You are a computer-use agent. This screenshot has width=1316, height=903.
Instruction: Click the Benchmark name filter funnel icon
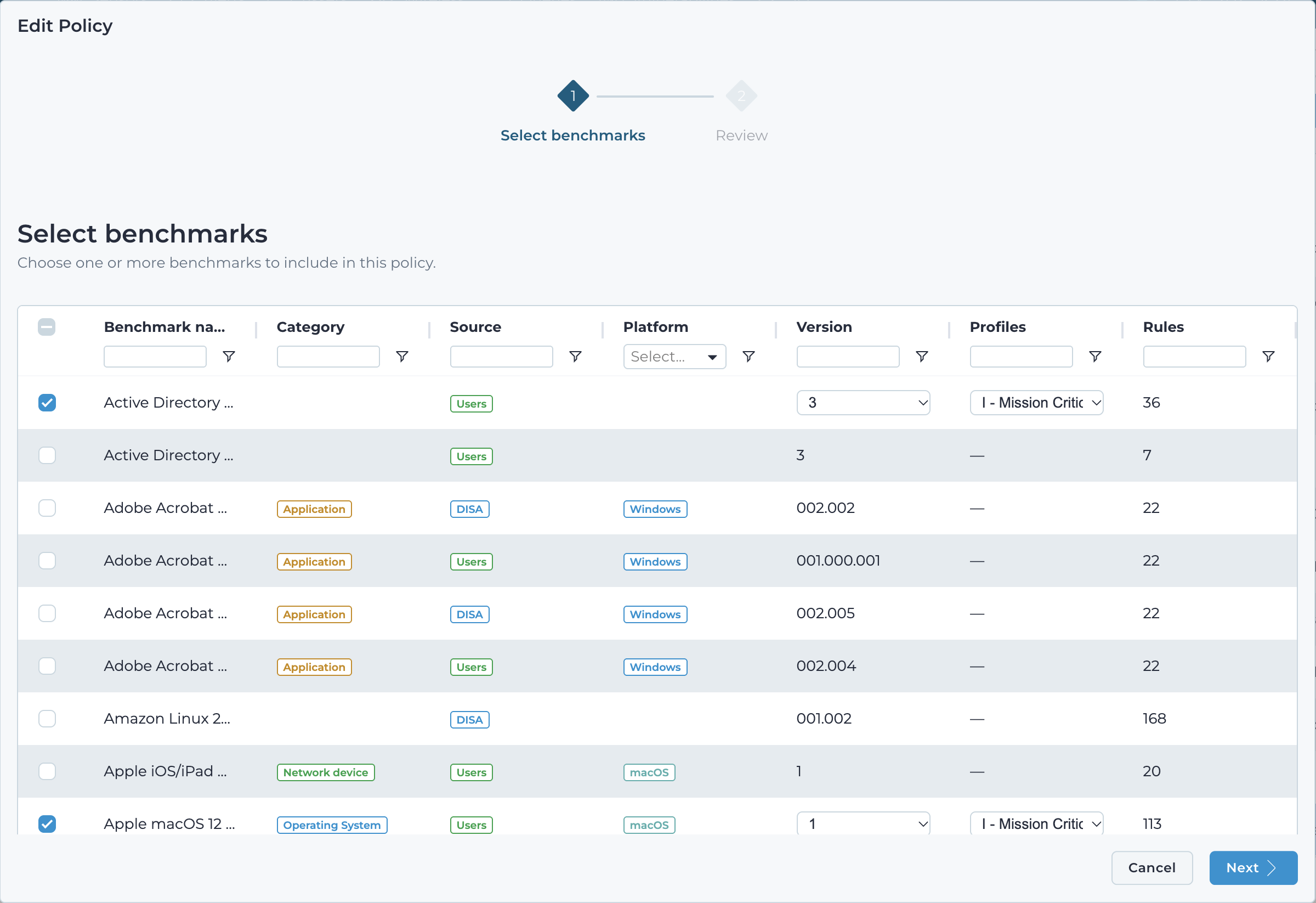point(229,357)
